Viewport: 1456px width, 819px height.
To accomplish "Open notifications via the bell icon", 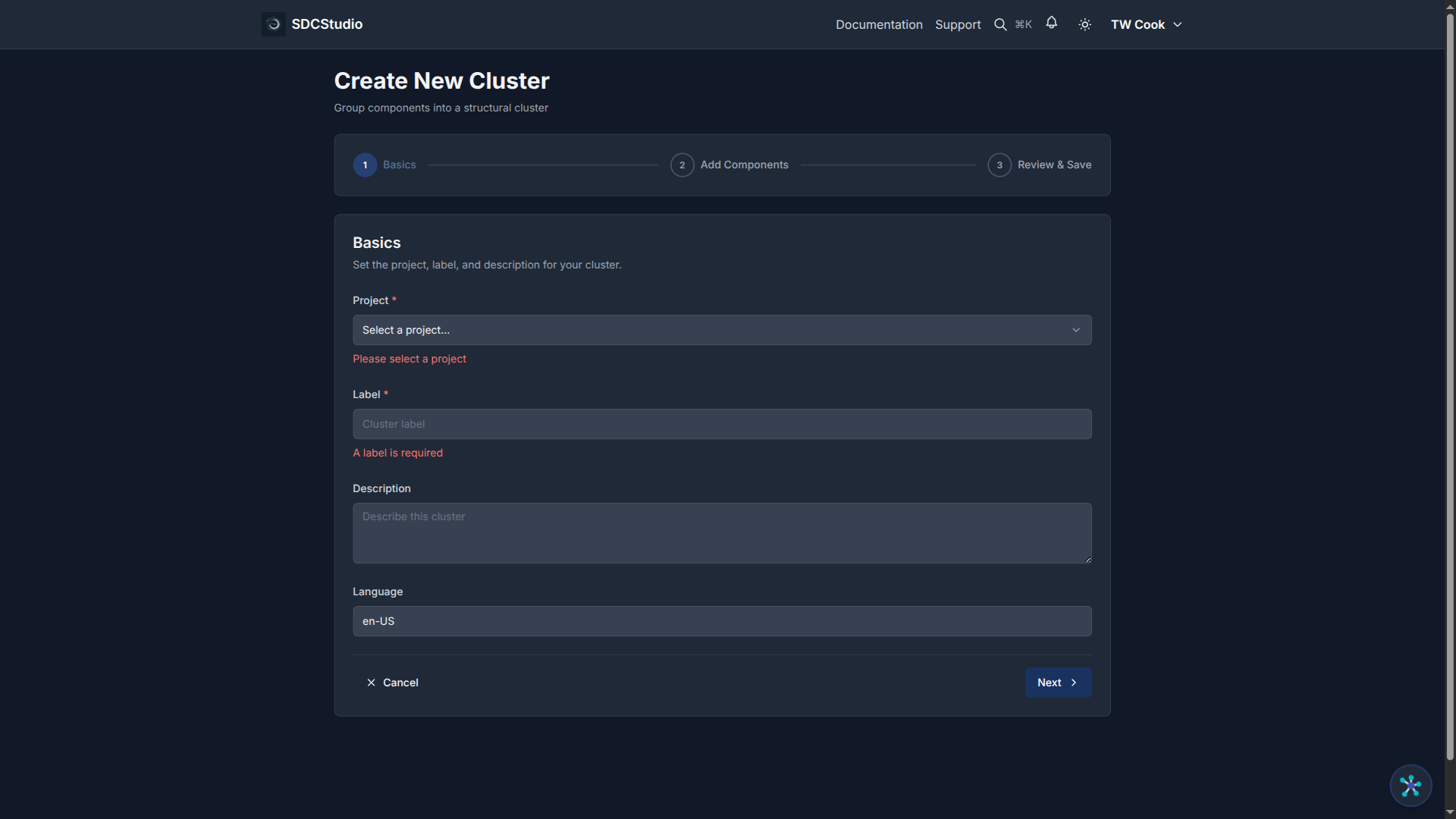I will 1052,24.
